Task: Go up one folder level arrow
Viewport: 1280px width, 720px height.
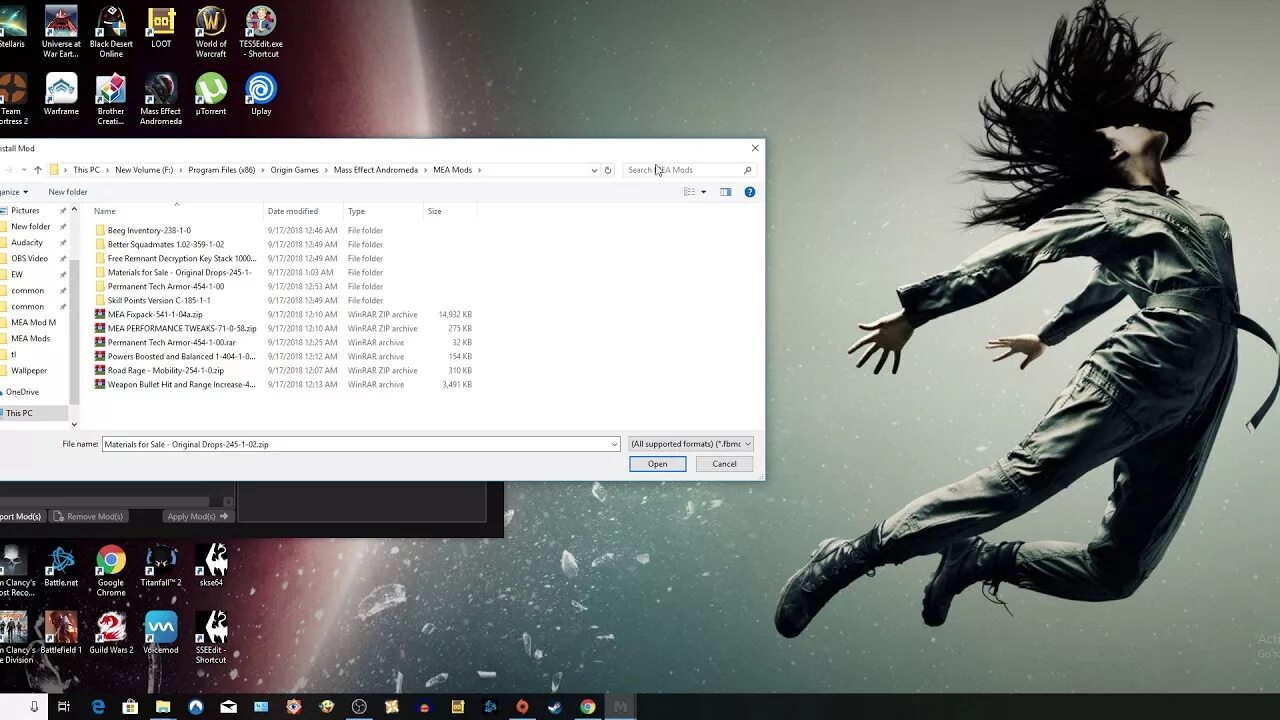Action: pos(37,170)
